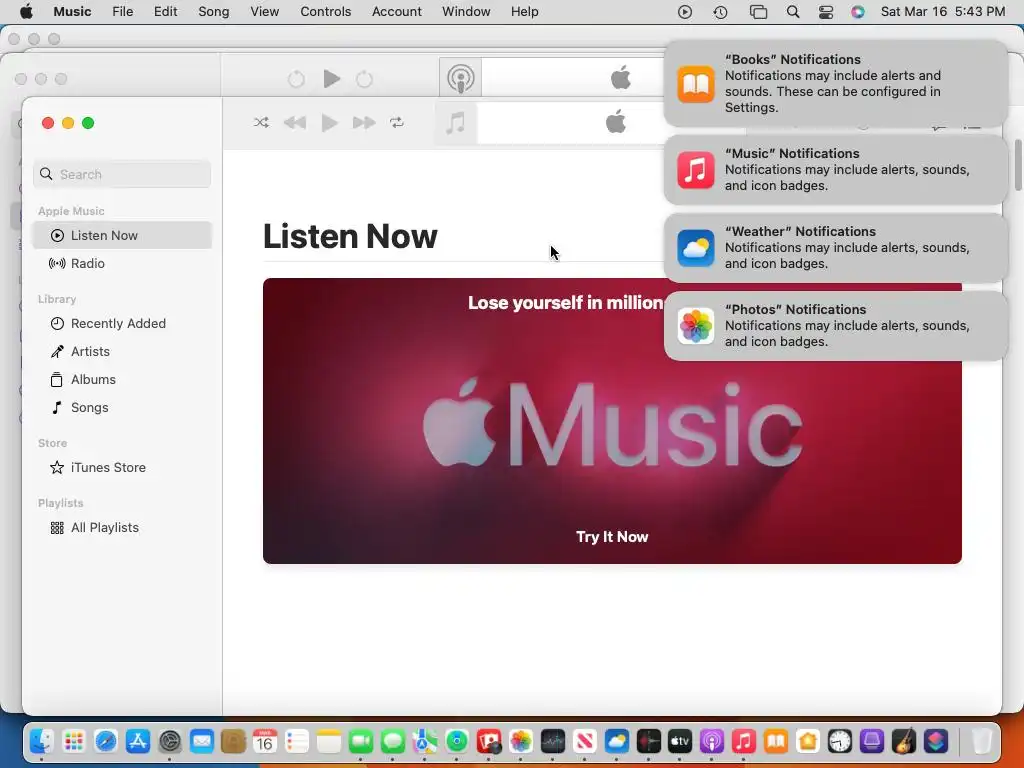
Task: Open Photos from the Dock
Action: (x=521, y=741)
